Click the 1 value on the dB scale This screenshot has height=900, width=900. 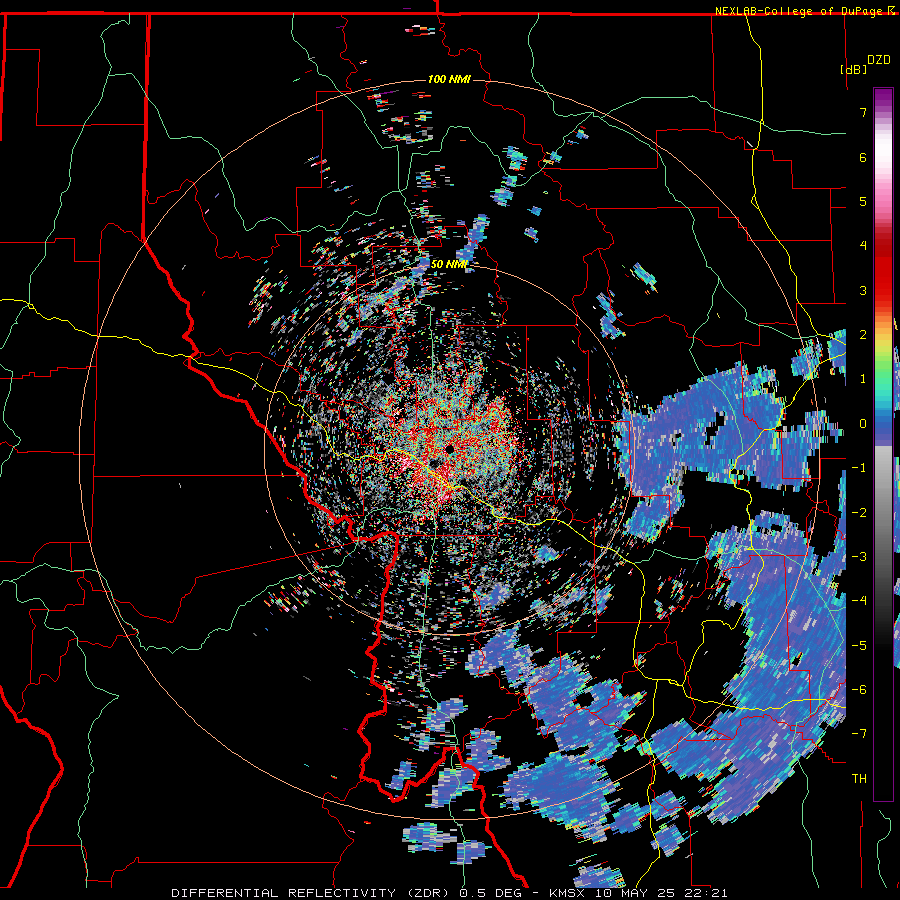[x=863, y=379]
